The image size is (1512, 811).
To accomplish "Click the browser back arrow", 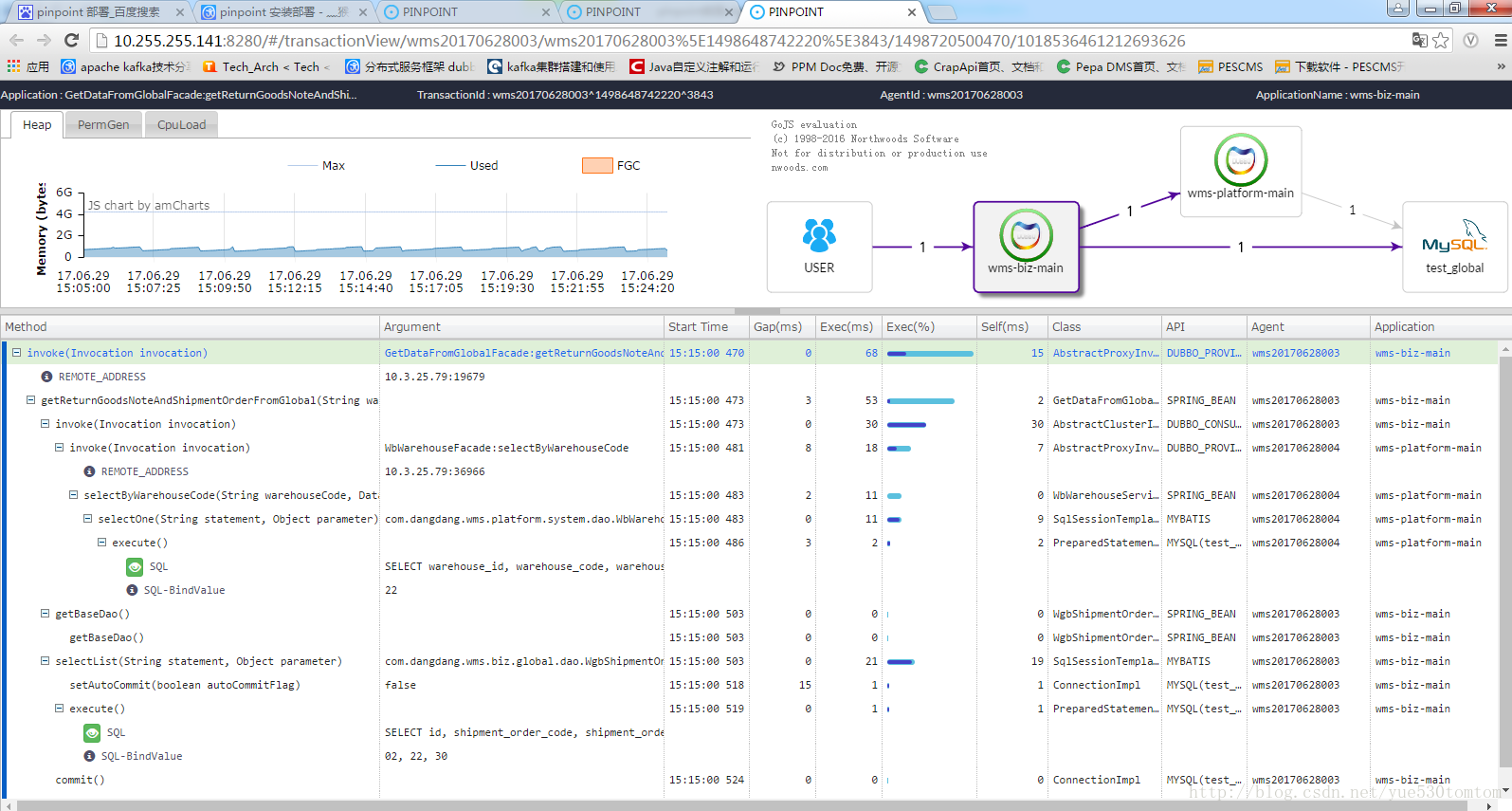I will tap(16, 40).
